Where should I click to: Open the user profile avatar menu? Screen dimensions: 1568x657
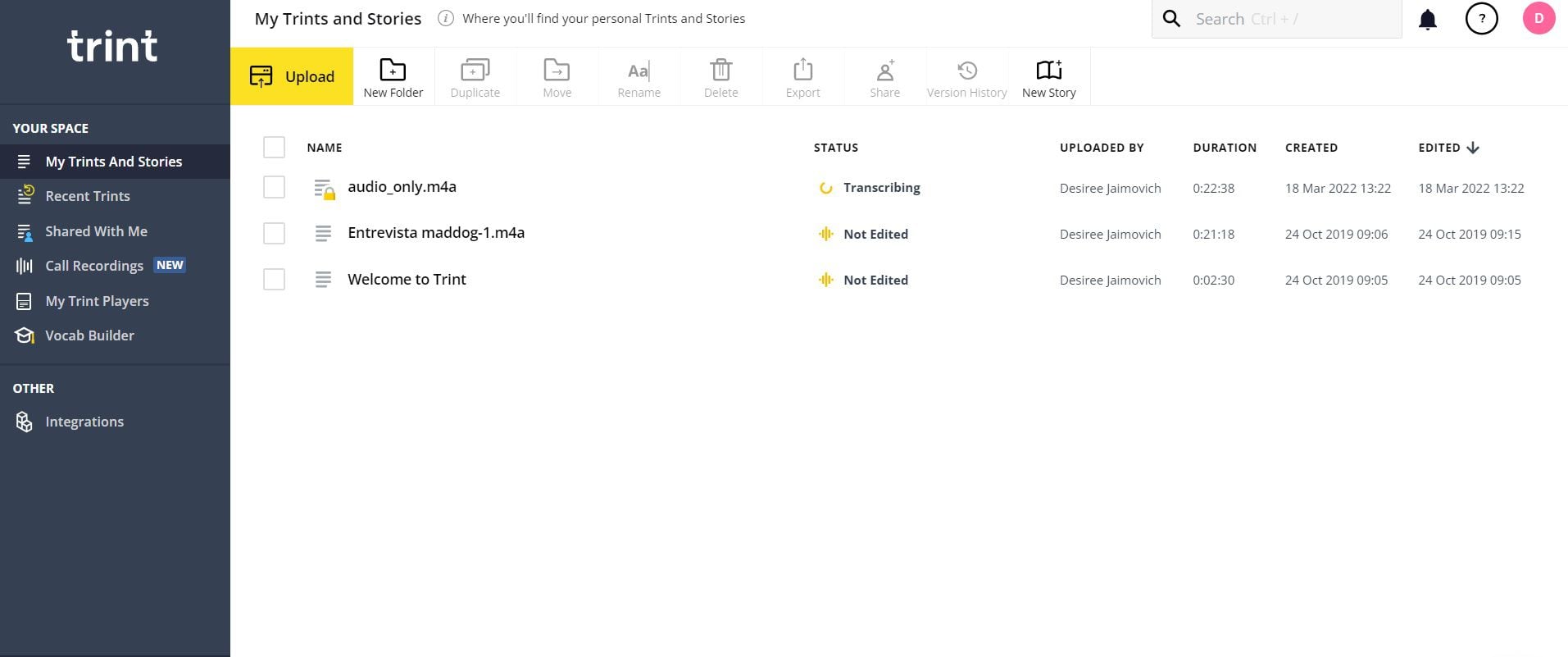(x=1538, y=19)
